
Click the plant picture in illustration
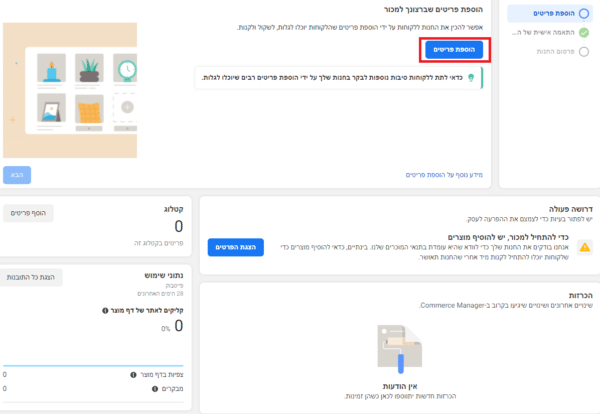tap(87, 71)
